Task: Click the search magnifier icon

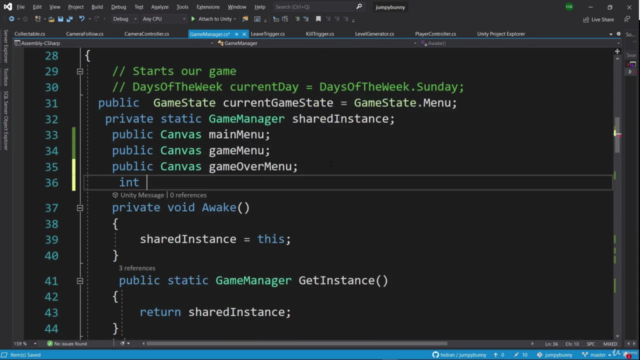Action: 359,7
